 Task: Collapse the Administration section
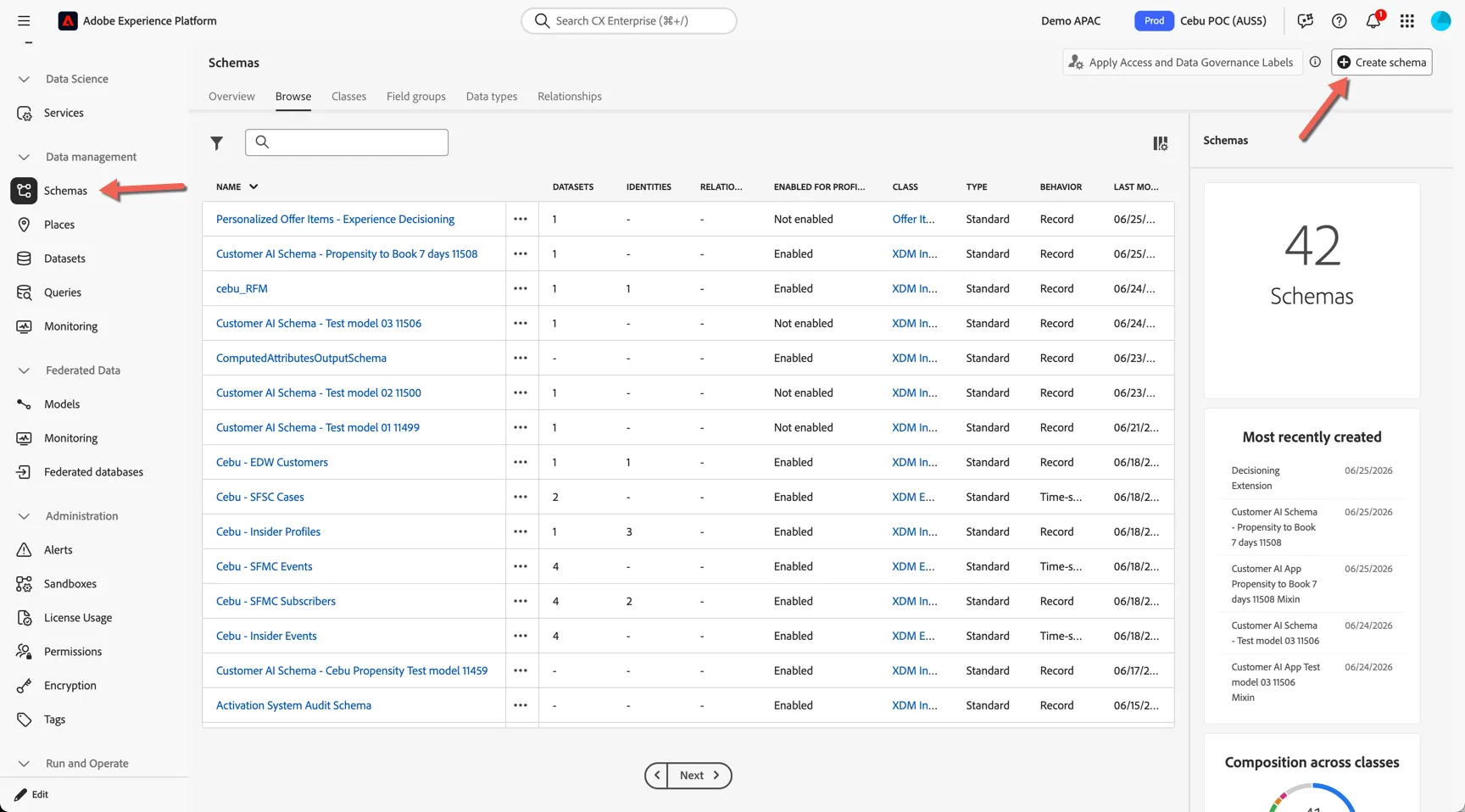click(24, 516)
